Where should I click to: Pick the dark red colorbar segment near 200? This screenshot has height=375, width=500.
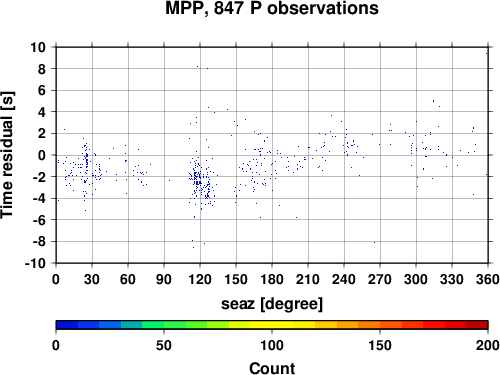coord(477,325)
